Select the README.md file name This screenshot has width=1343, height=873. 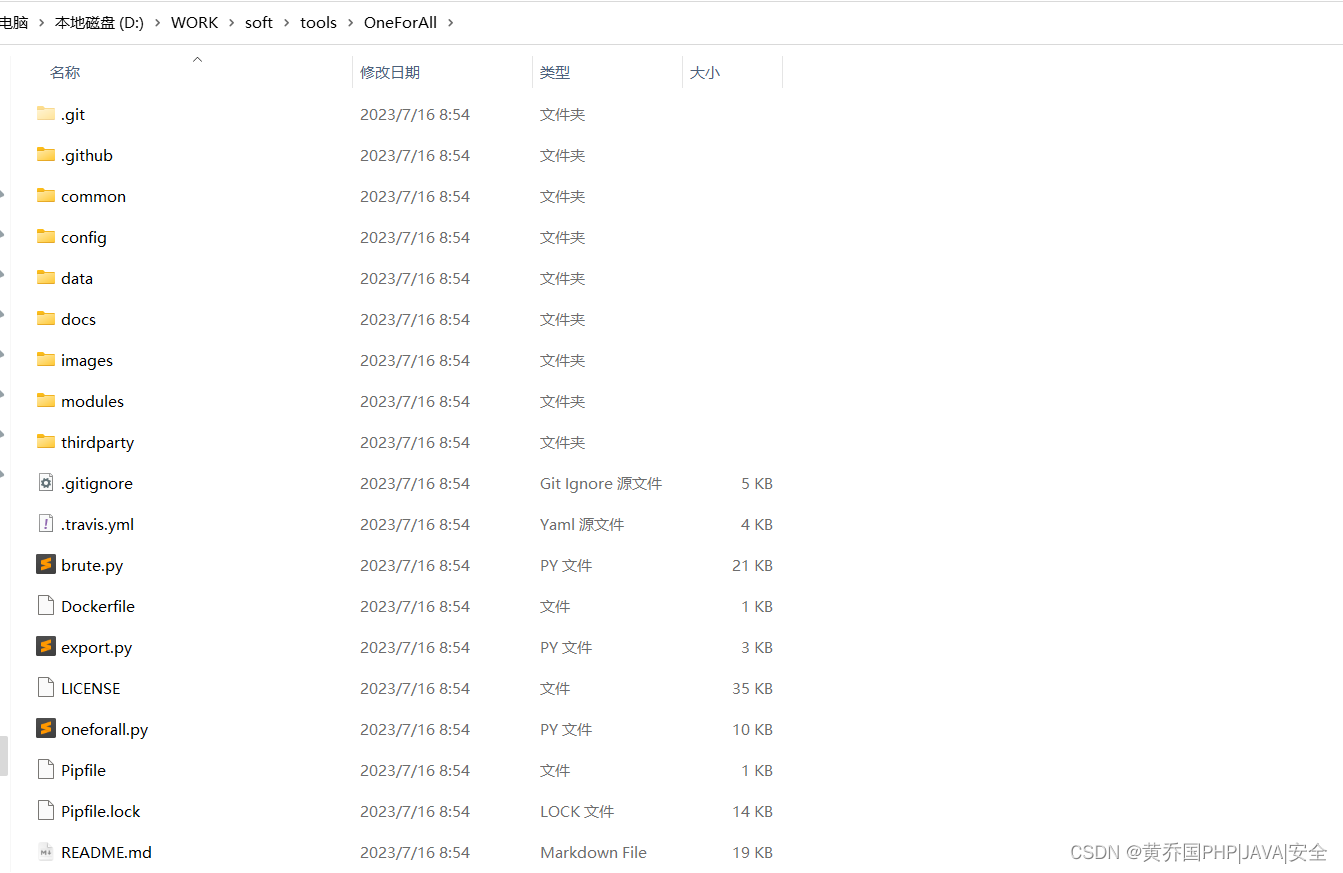[x=106, y=852]
